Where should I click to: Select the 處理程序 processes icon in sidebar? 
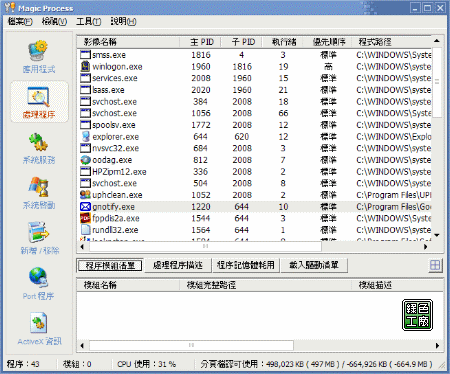pyautogui.click(x=39, y=102)
